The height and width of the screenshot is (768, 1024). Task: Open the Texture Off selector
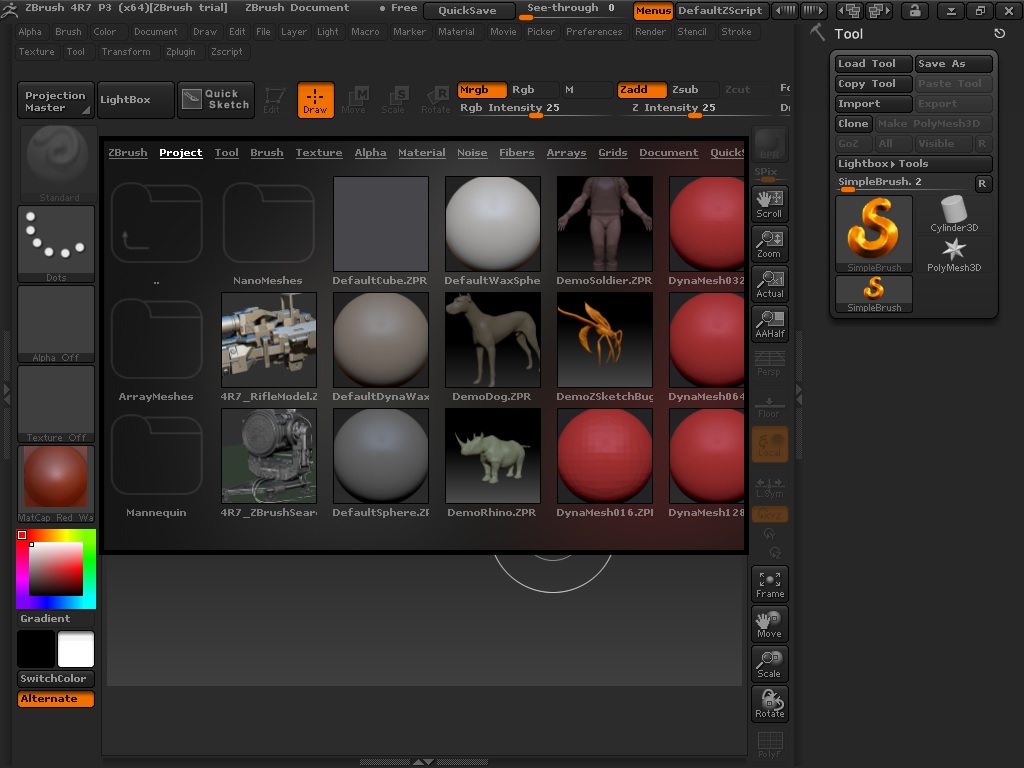(56, 404)
